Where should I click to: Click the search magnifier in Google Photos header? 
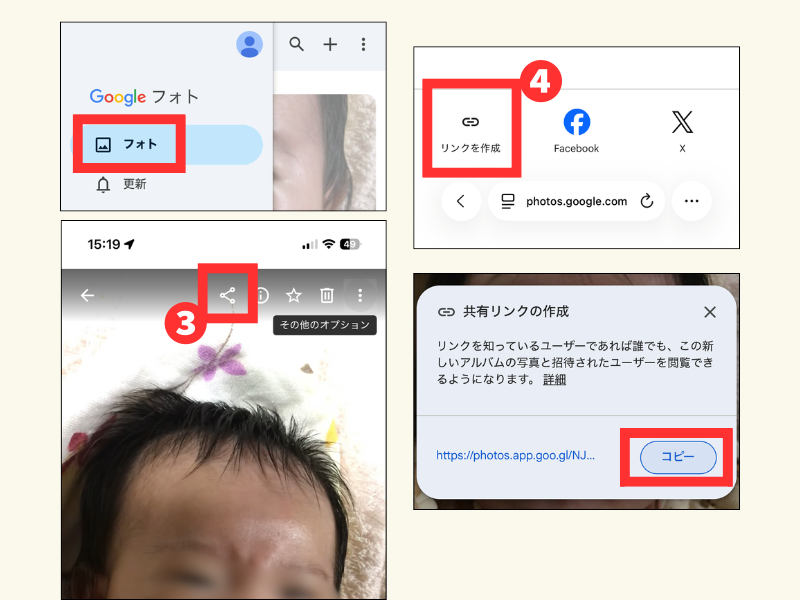coord(296,44)
